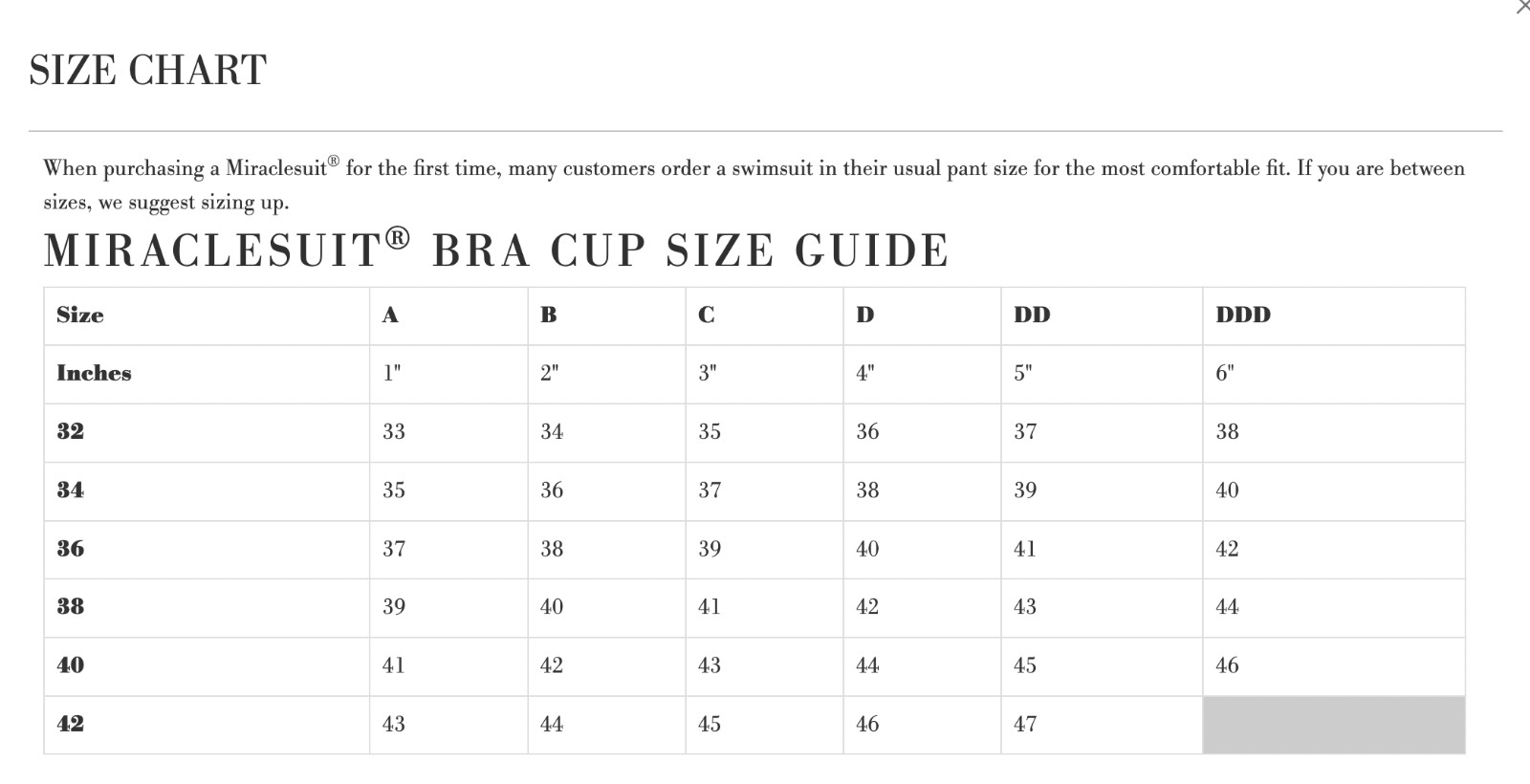
Task: Click the size 34 B cup value
Action: 552,491
